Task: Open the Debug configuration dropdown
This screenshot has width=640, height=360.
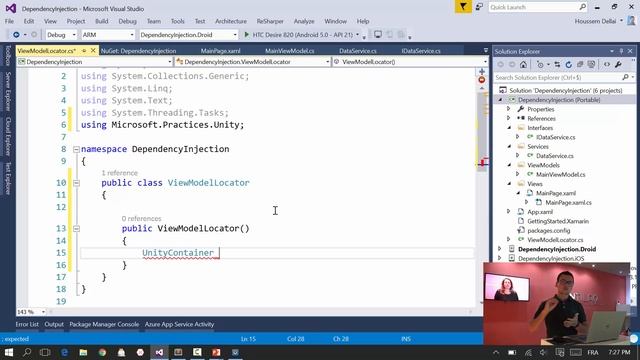Action: (61, 35)
